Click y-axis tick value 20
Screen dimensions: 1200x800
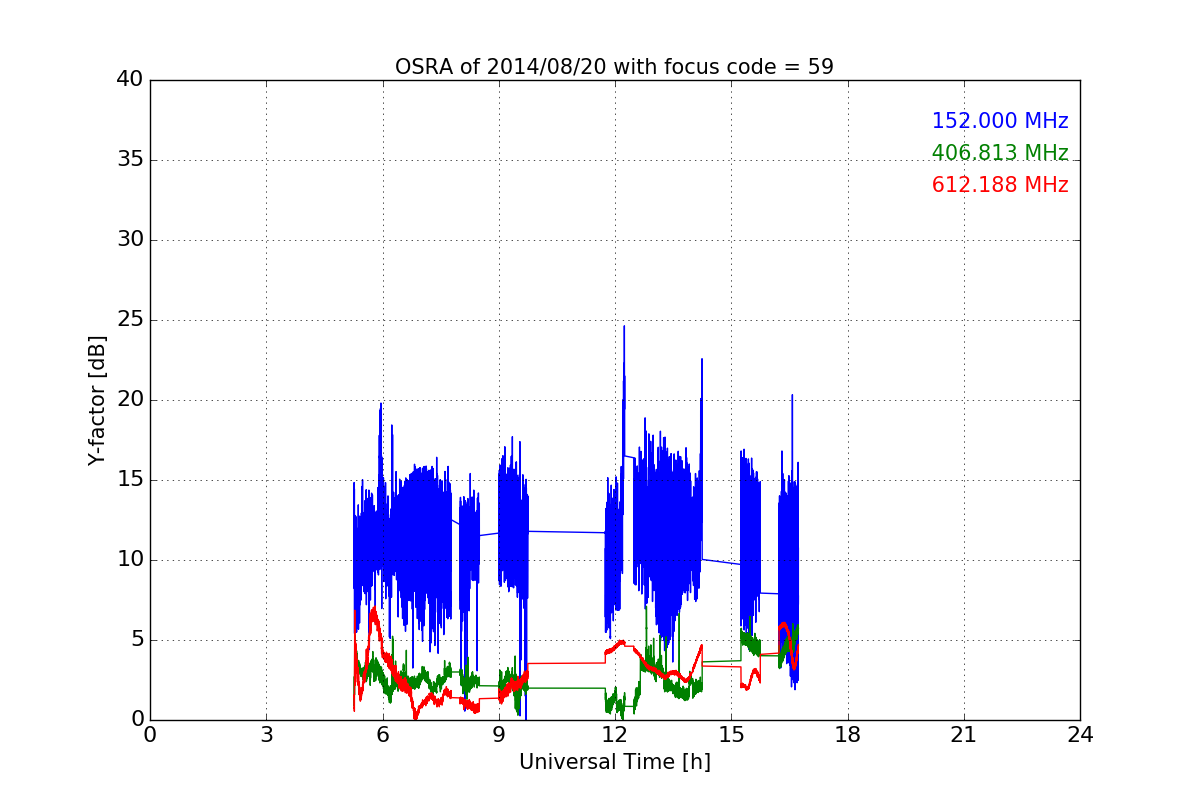[130, 400]
